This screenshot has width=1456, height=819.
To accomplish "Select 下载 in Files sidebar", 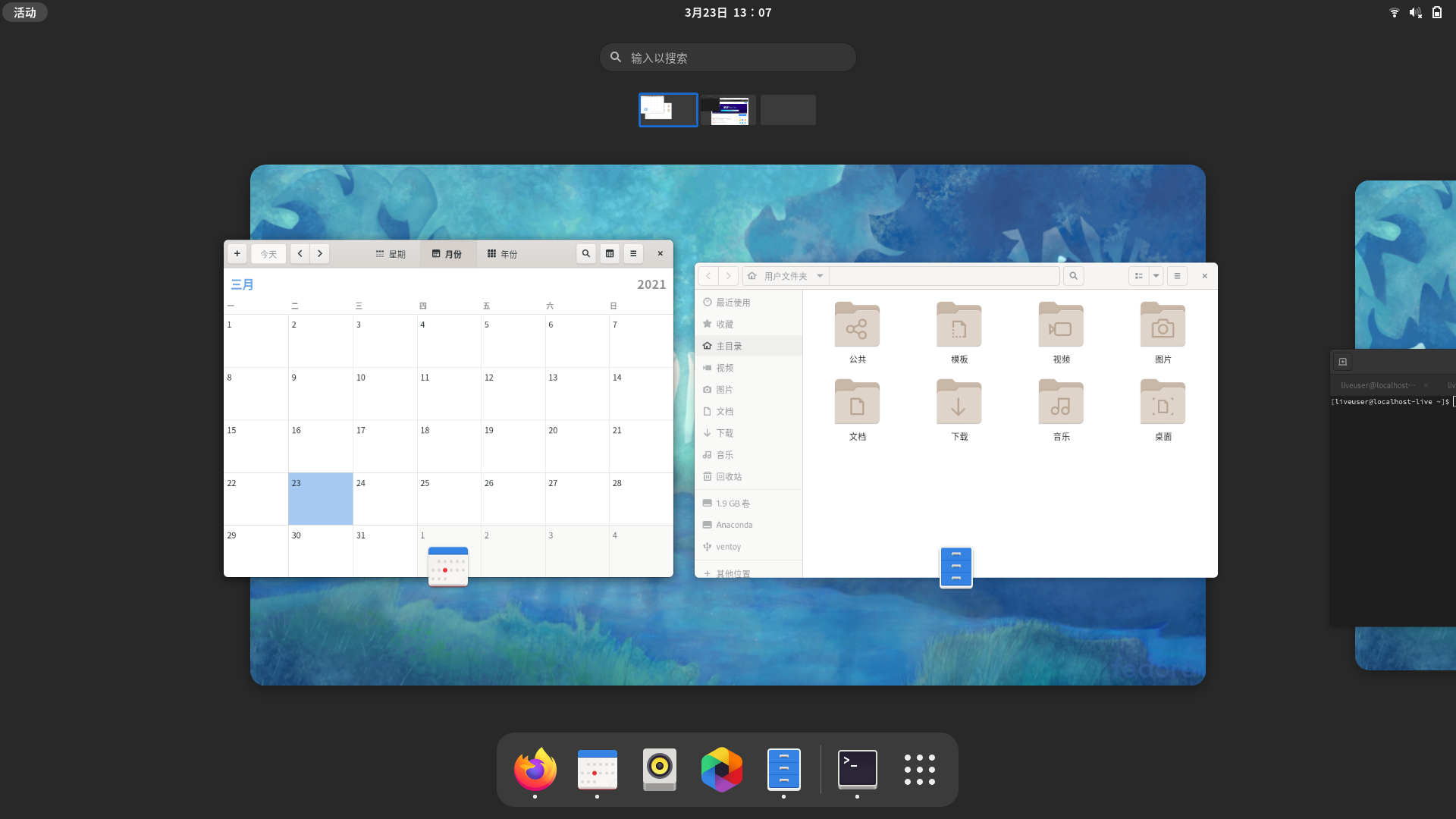I will click(x=724, y=433).
